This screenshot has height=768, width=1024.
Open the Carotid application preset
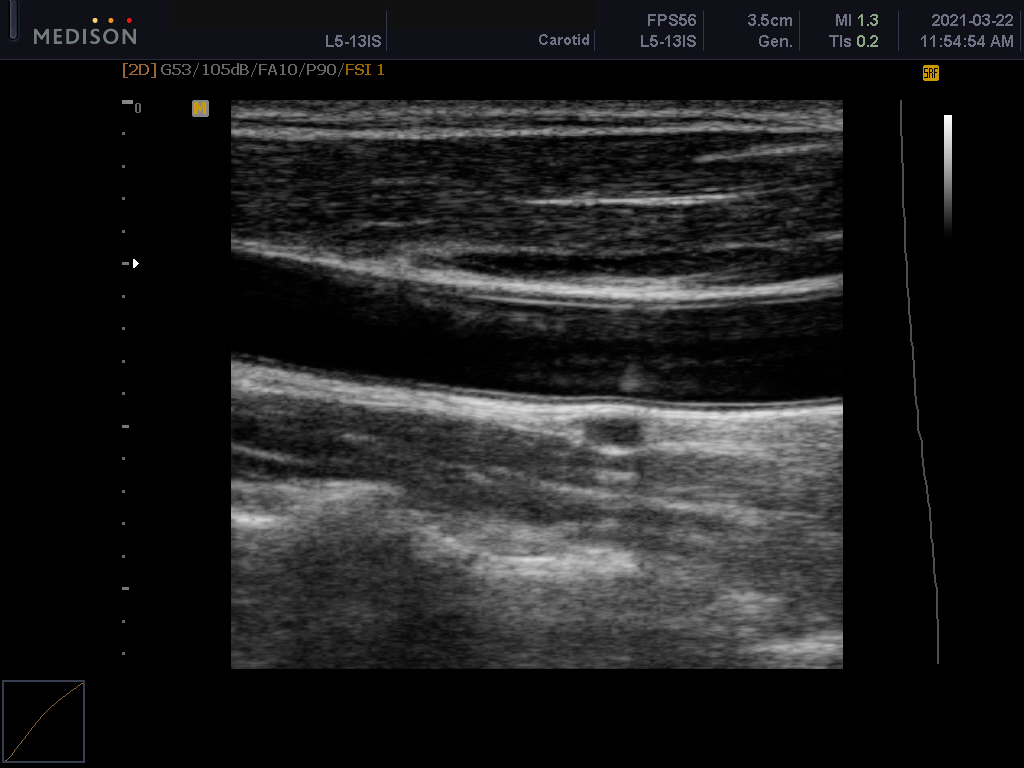click(564, 42)
